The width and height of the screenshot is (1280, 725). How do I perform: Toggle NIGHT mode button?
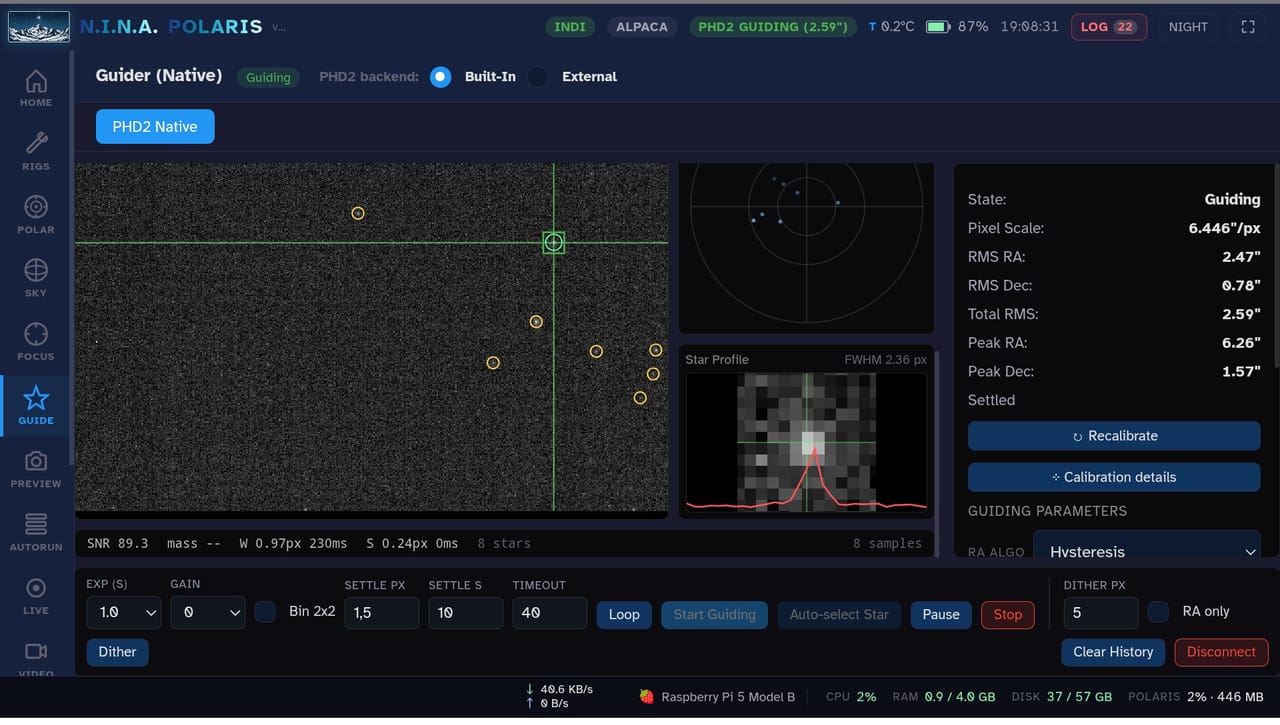(x=1188, y=27)
